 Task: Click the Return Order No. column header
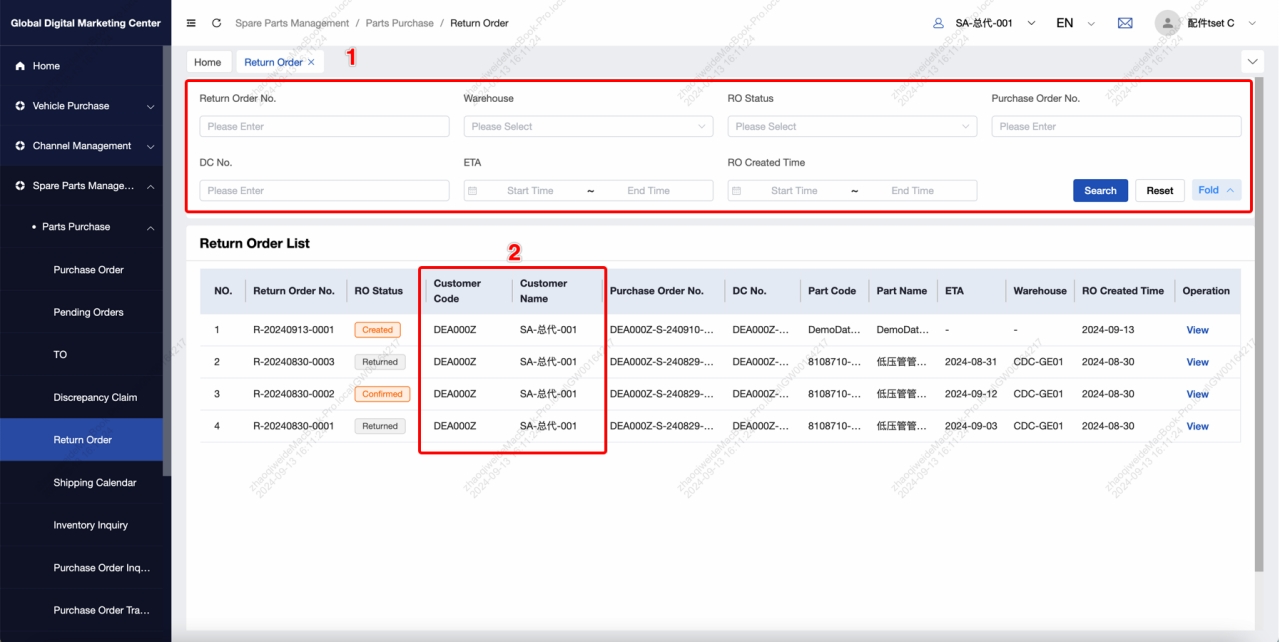(x=294, y=291)
